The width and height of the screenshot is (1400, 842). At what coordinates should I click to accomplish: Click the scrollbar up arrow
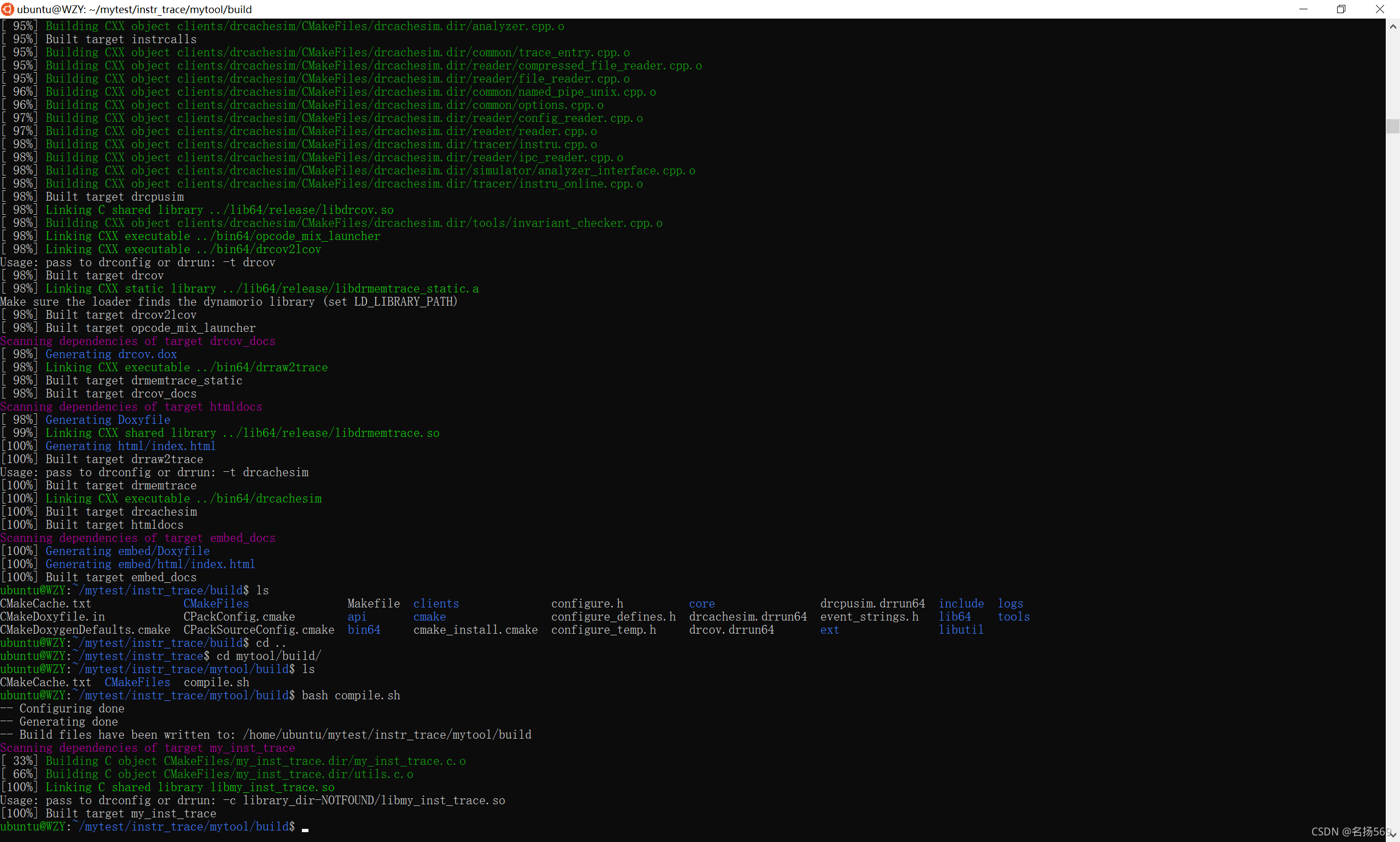point(1393,27)
